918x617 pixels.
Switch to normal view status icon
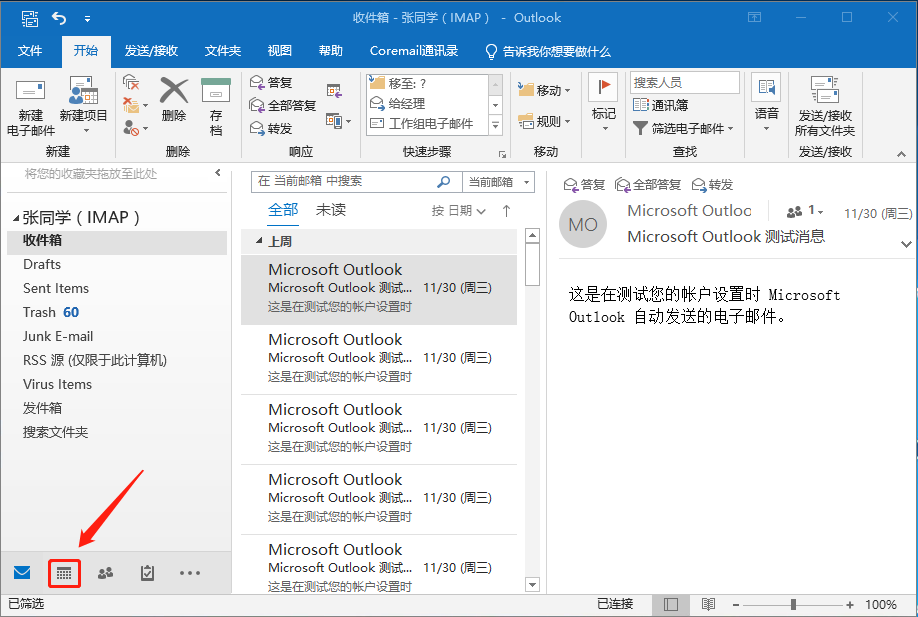point(671,605)
